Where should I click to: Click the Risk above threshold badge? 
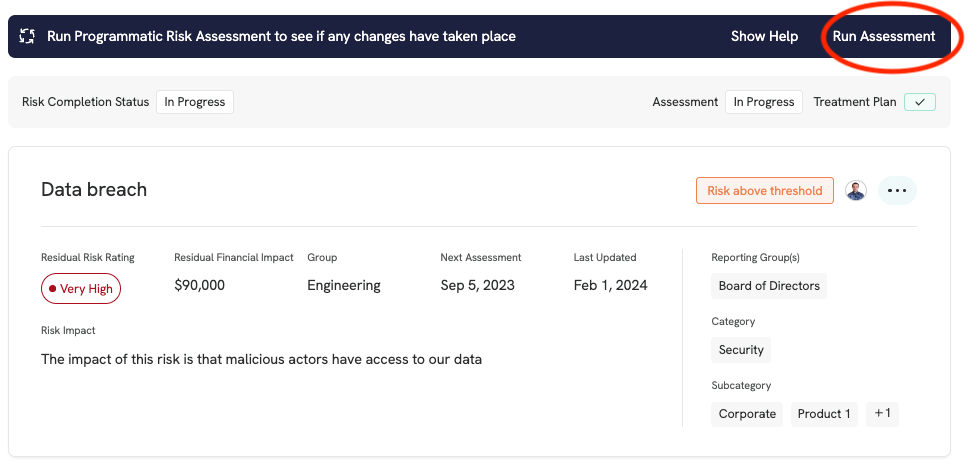[764, 191]
